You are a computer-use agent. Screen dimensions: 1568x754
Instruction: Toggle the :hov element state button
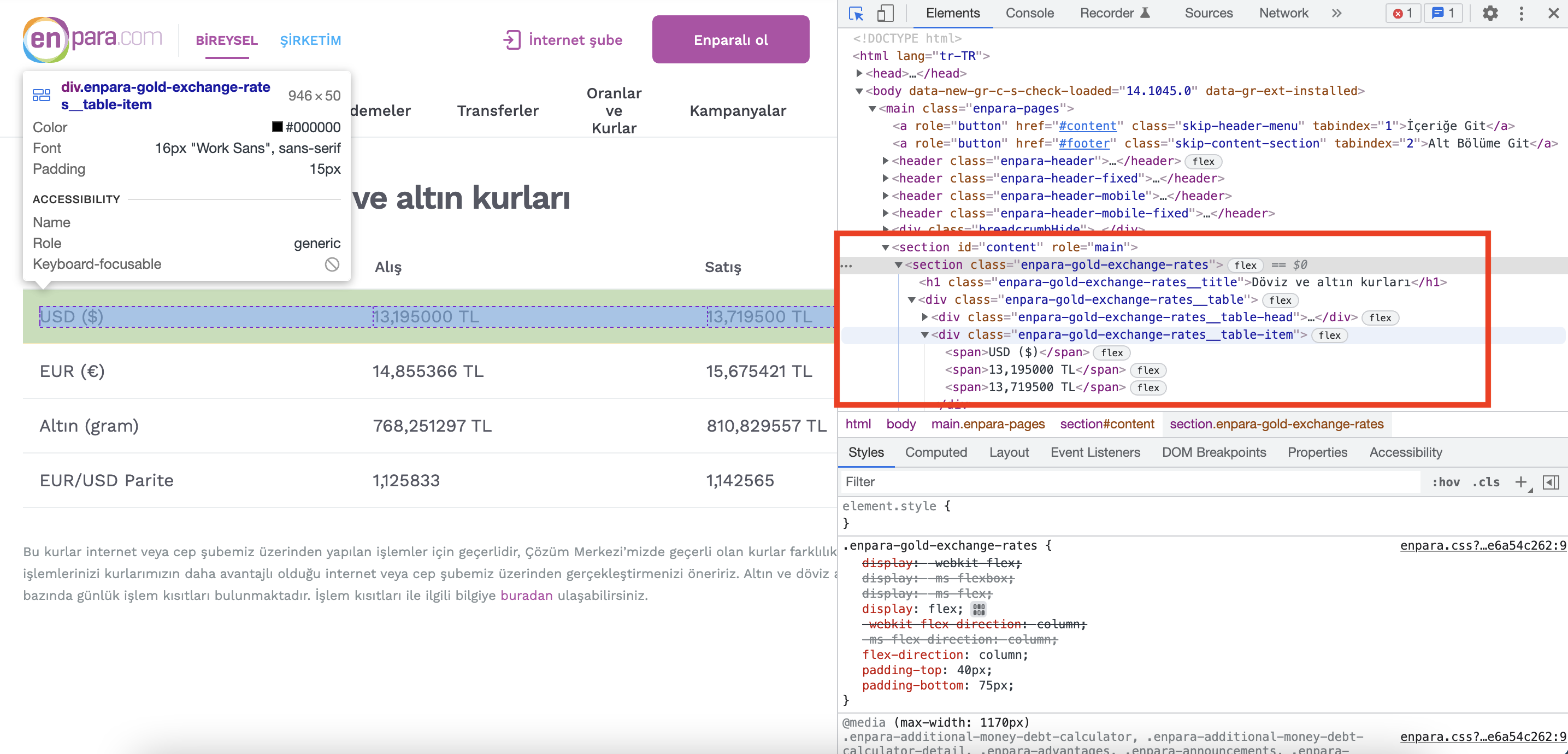pos(1446,482)
